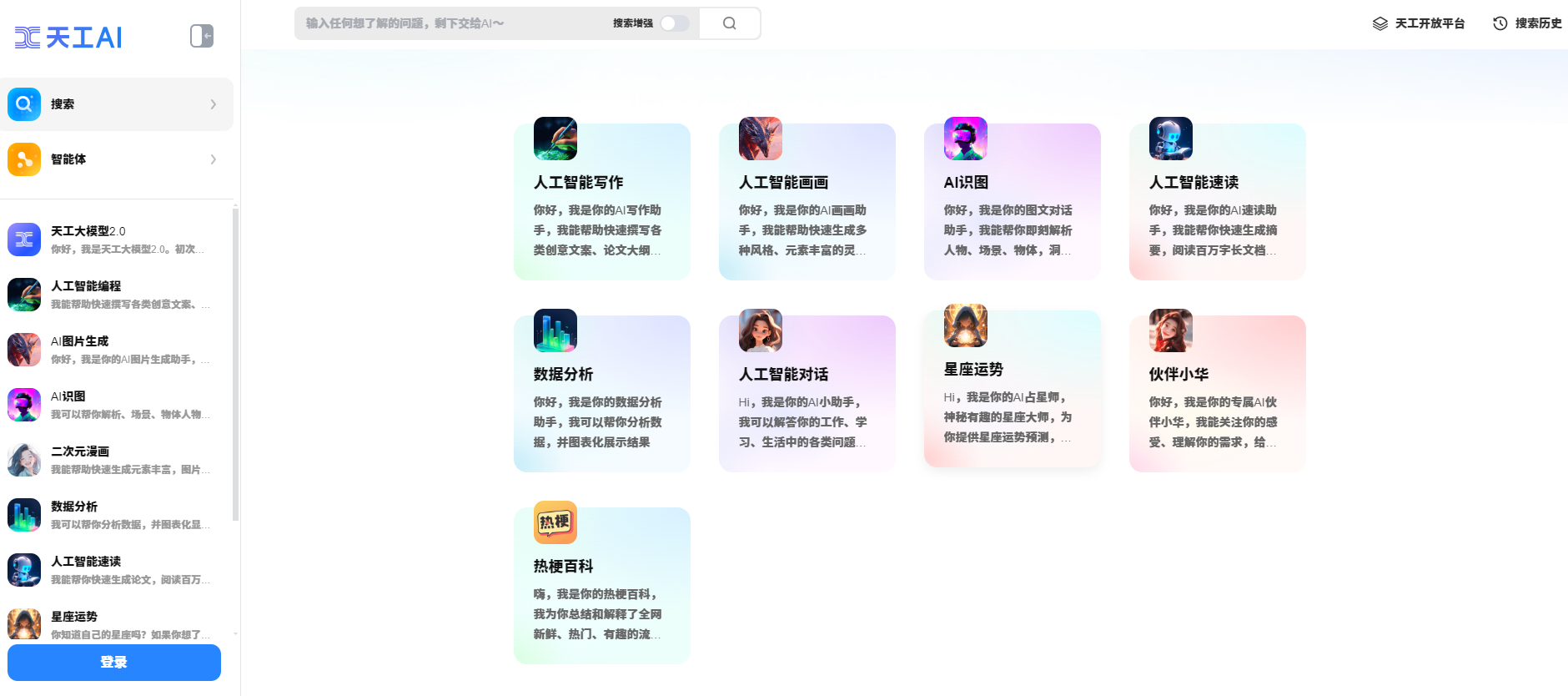The image size is (1568, 696).
Task: Open 伙伴小华 card title
Action: pyautogui.click(x=1179, y=374)
